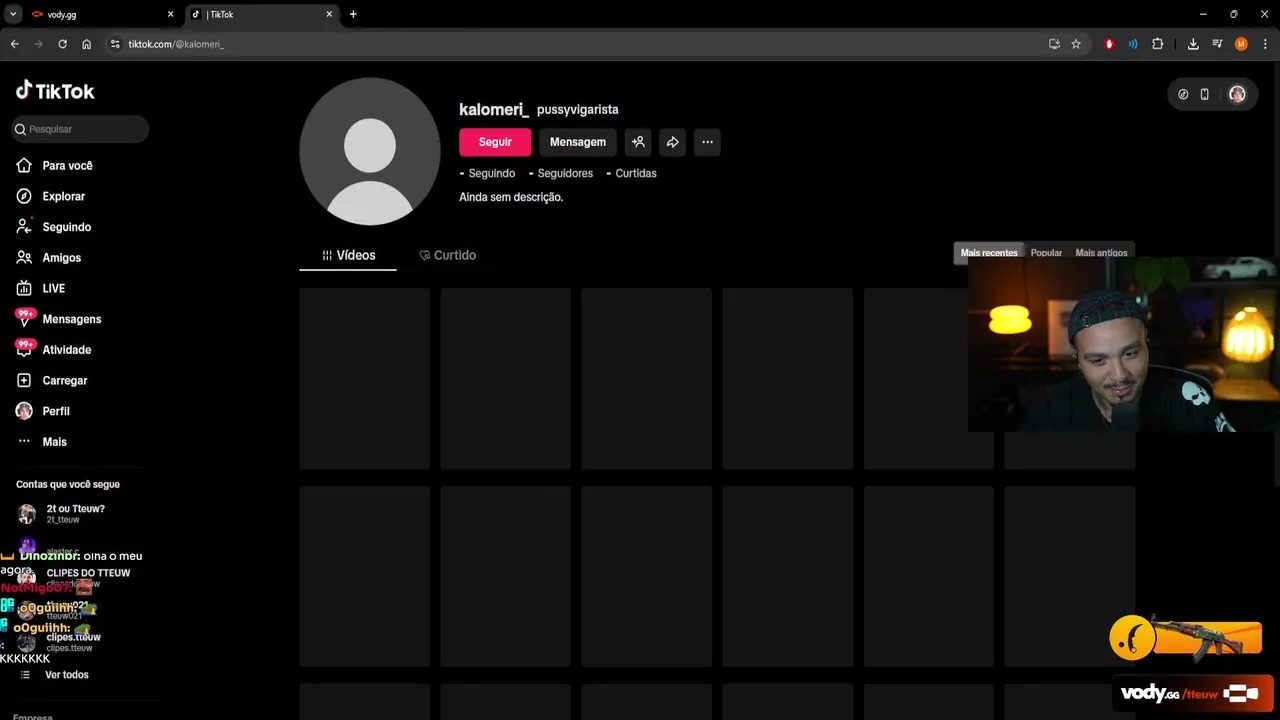Open the LIVE section

(53, 288)
